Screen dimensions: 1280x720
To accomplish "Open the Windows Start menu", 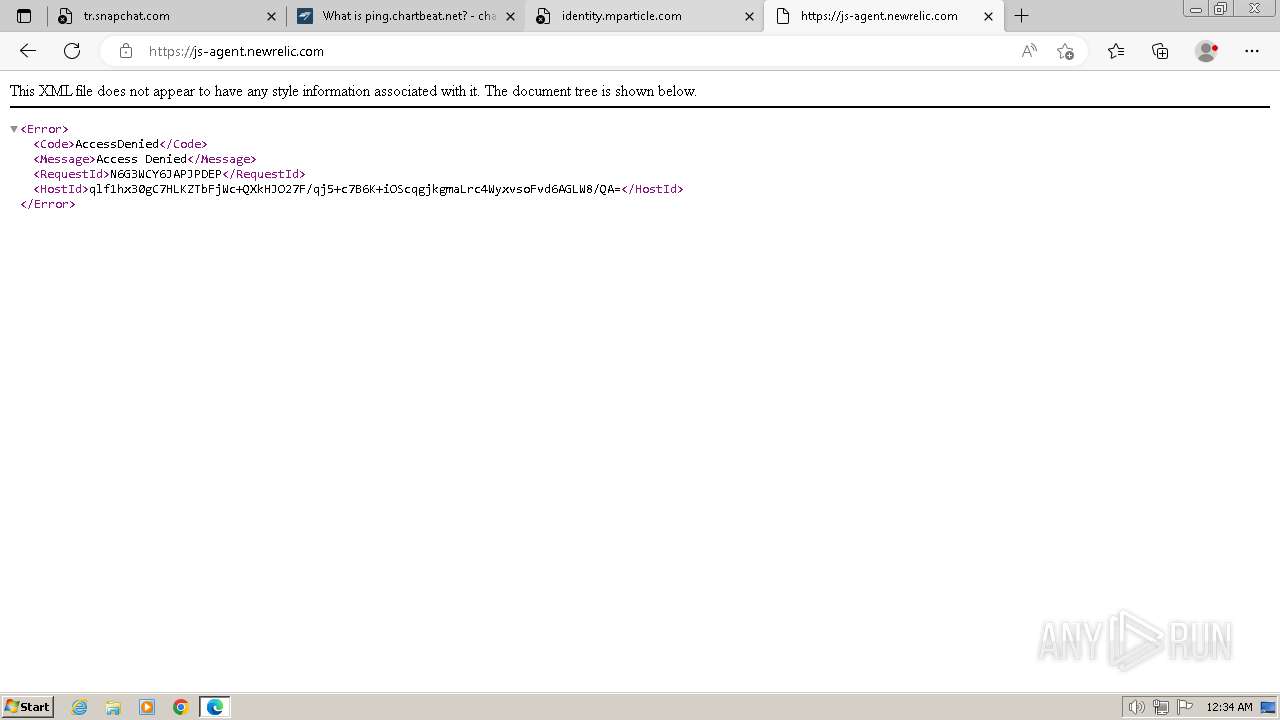I will tap(27, 707).
